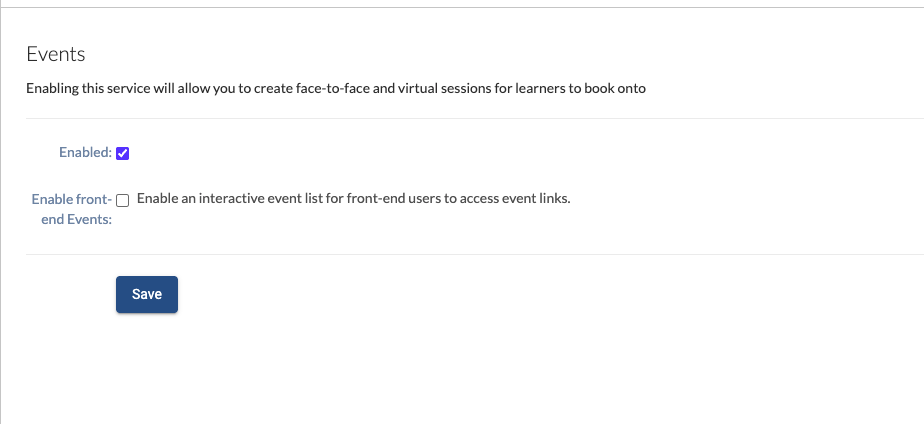Click the Save button
This screenshot has height=424, width=924.
pos(147,294)
